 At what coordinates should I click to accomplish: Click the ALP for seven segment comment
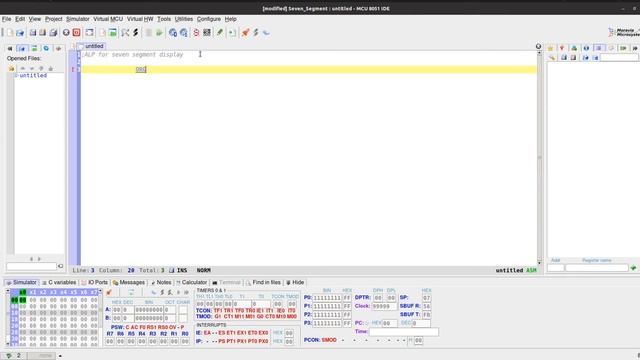133,55
